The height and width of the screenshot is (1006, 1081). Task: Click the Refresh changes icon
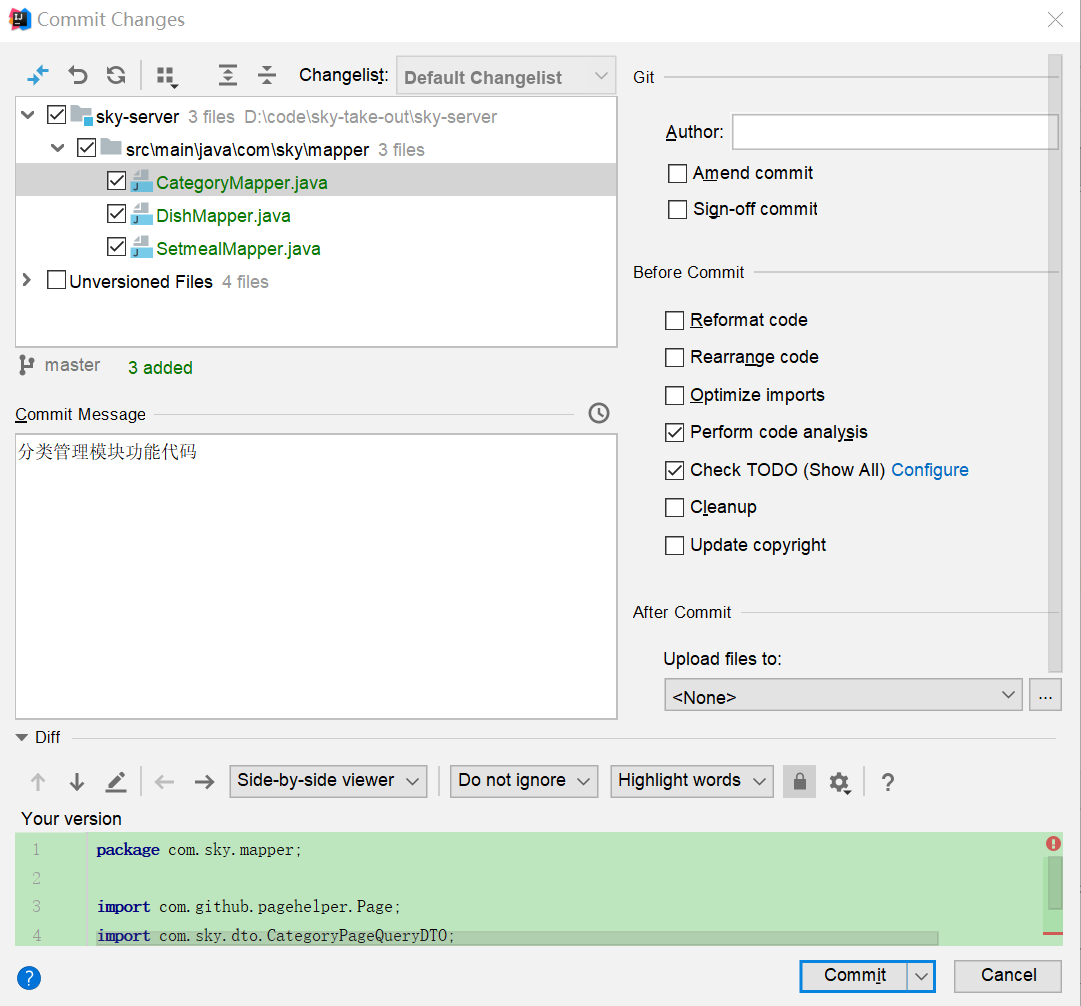[x=116, y=75]
